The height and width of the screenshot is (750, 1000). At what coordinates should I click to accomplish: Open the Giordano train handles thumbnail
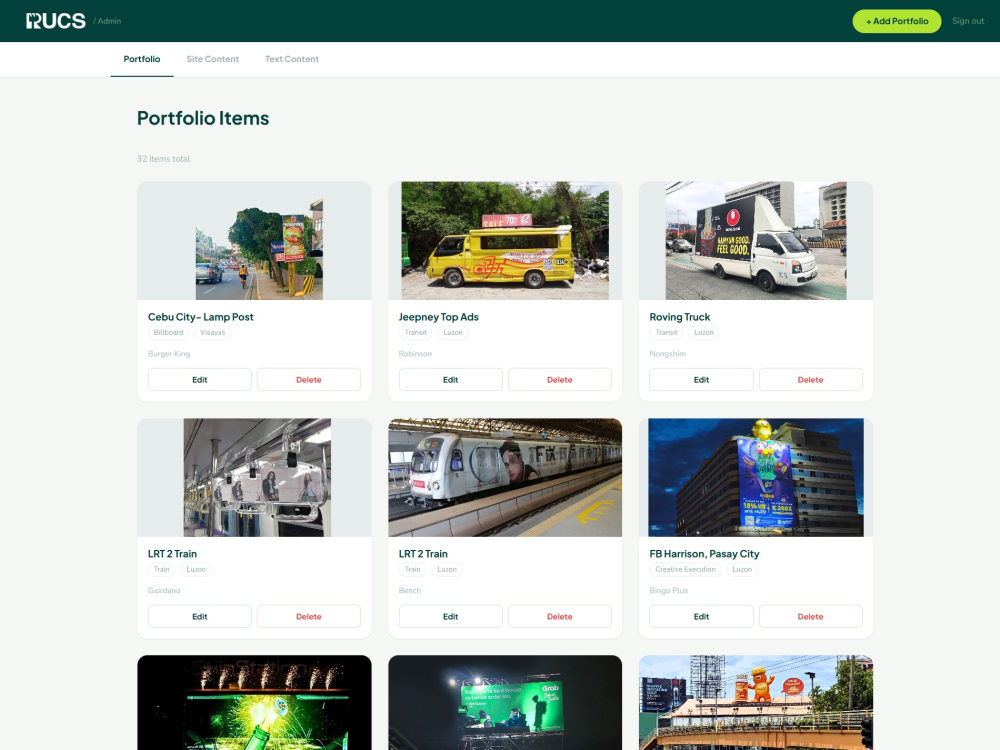[x=254, y=477]
